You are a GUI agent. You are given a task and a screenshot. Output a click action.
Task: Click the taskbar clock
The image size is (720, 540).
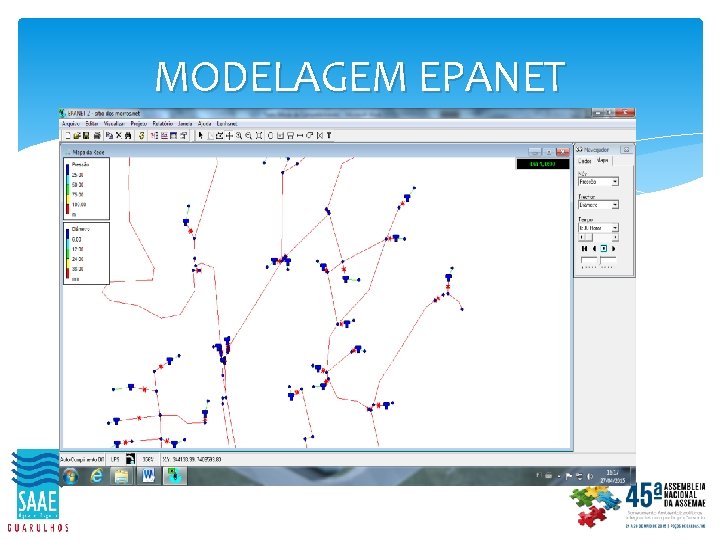click(613, 476)
